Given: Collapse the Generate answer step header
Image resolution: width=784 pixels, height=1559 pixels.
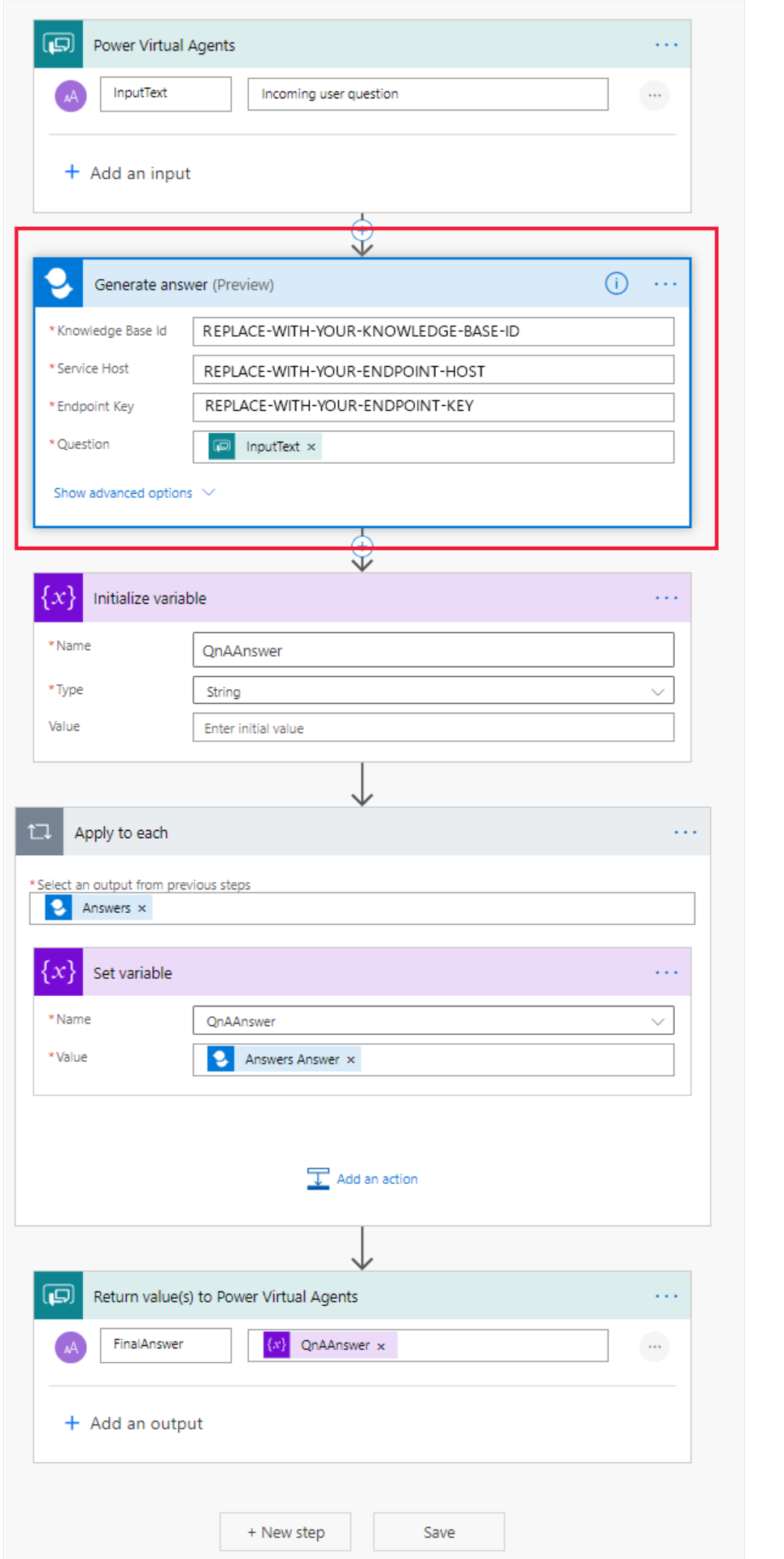Looking at the screenshot, I should 363,283.
